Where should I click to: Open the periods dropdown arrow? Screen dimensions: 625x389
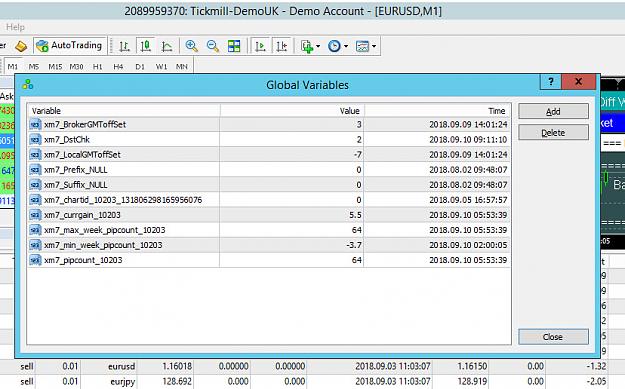346,46
